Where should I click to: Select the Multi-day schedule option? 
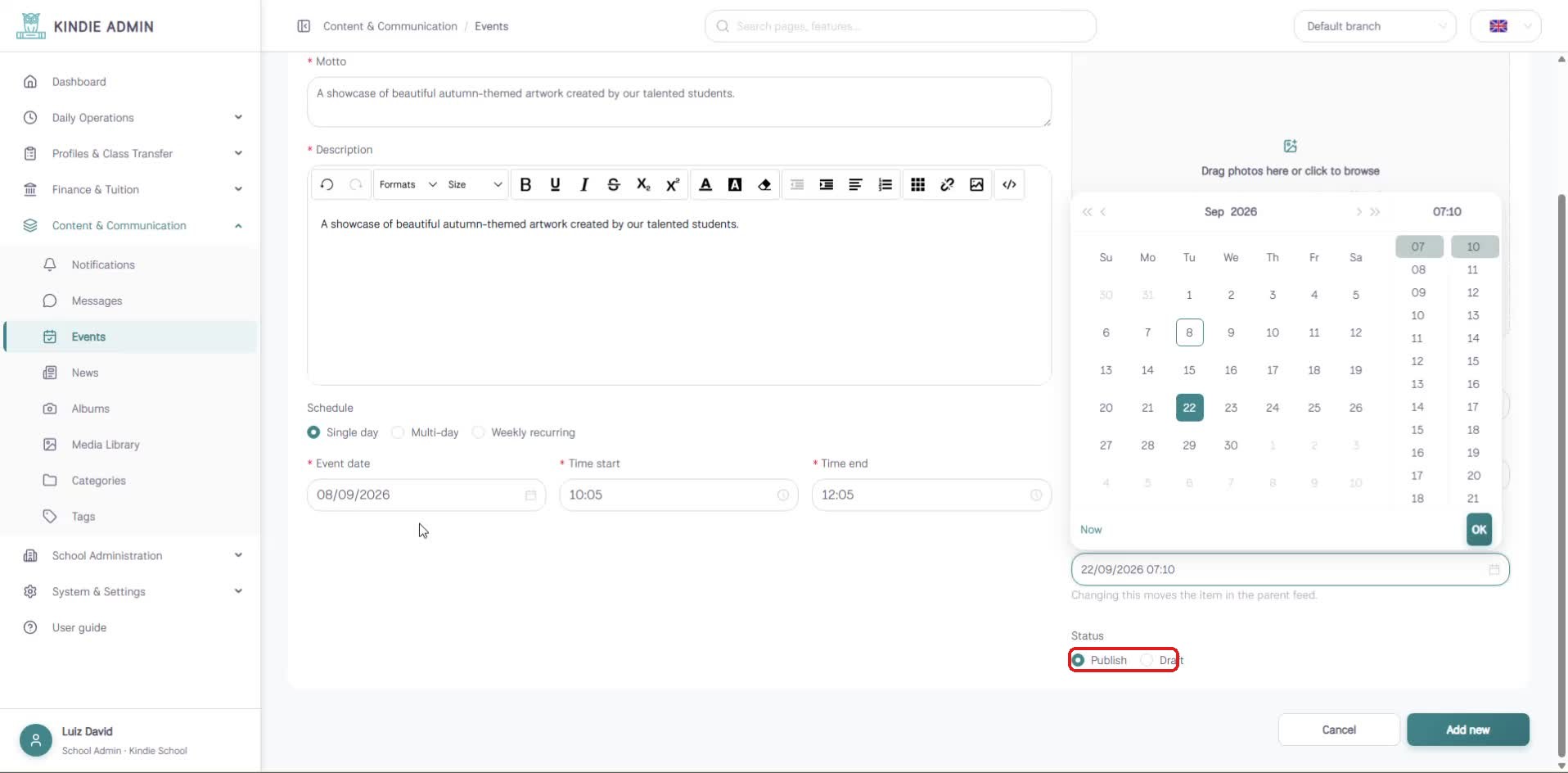tap(426, 432)
